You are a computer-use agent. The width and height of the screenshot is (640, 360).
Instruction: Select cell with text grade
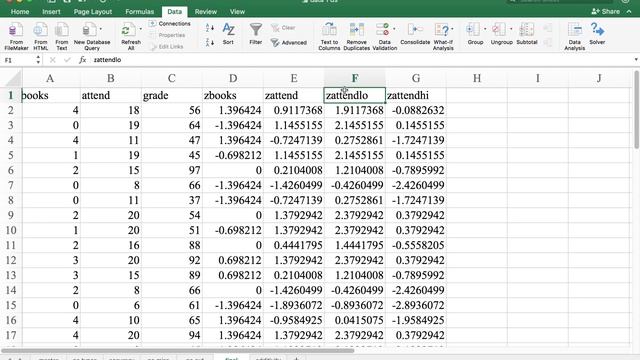[x=172, y=96]
